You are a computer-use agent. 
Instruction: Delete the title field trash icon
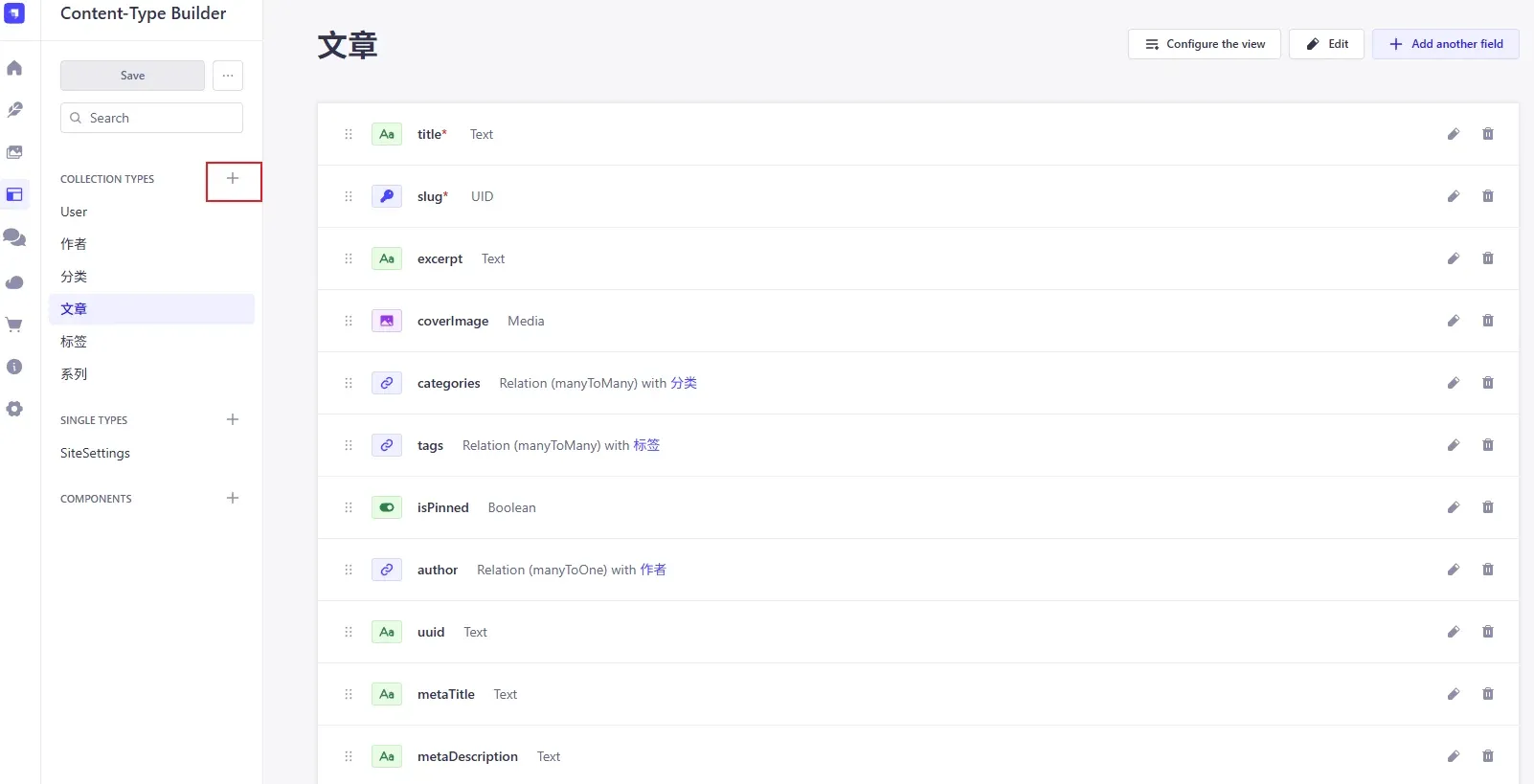(1488, 134)
